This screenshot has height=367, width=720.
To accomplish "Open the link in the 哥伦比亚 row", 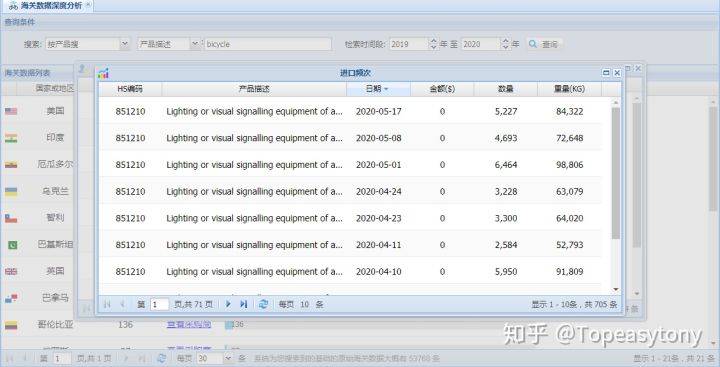I will click(x=189, y=325).
